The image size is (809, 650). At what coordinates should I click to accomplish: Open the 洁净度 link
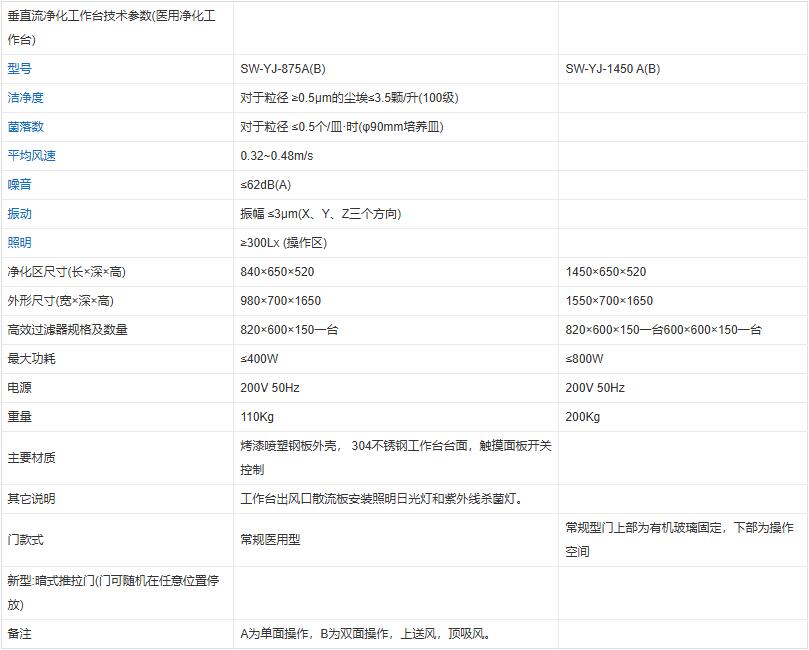[x=26, y=98]
